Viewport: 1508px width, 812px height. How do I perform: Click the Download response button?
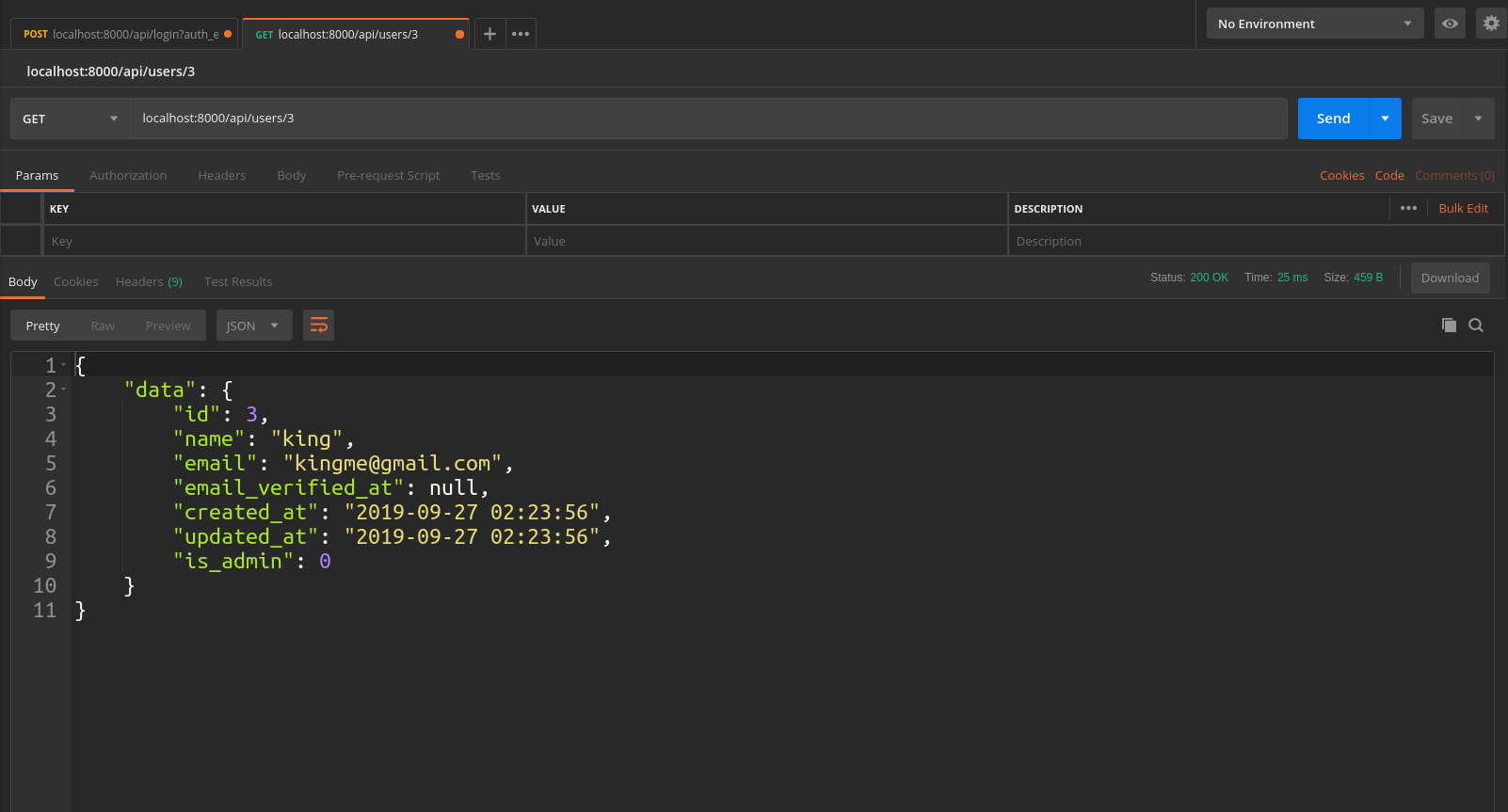click(x=1450, y=278)
